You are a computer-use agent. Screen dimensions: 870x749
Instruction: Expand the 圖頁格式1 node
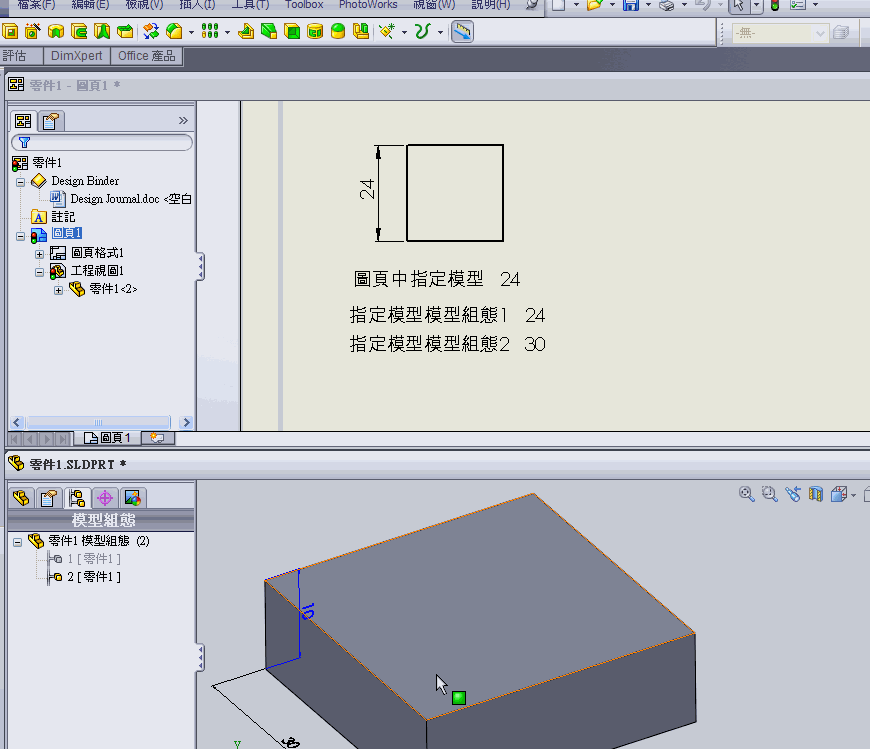tap(39, 254)
